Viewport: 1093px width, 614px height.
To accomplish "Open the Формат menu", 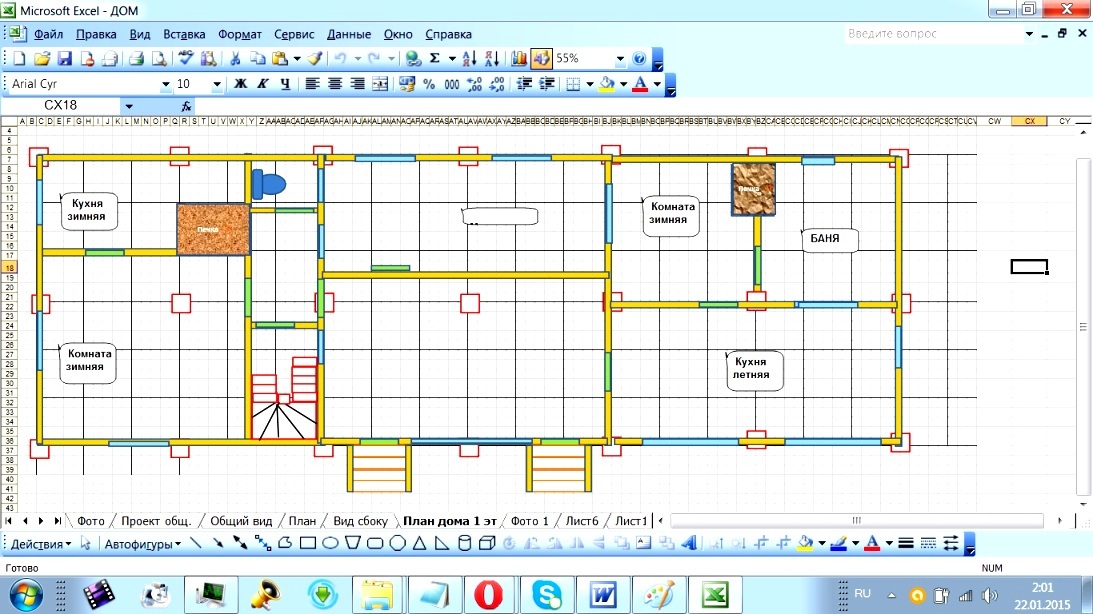I will pyautogui.click(x=239, y=33).
